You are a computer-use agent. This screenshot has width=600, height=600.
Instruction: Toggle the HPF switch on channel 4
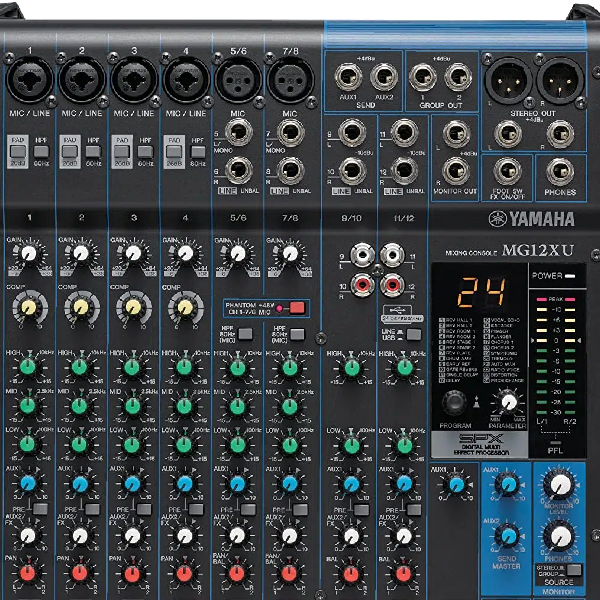(198, 152)
